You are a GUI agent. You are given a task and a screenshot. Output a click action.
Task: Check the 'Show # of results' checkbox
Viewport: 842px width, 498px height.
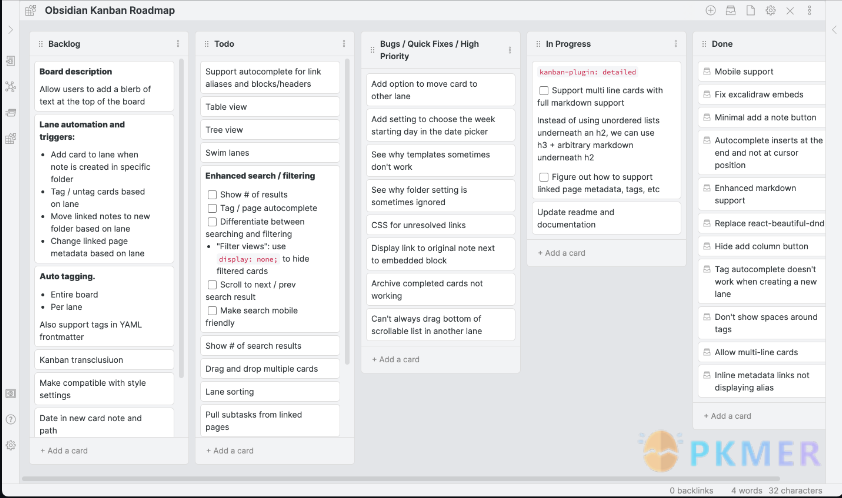tap(212, 194)
